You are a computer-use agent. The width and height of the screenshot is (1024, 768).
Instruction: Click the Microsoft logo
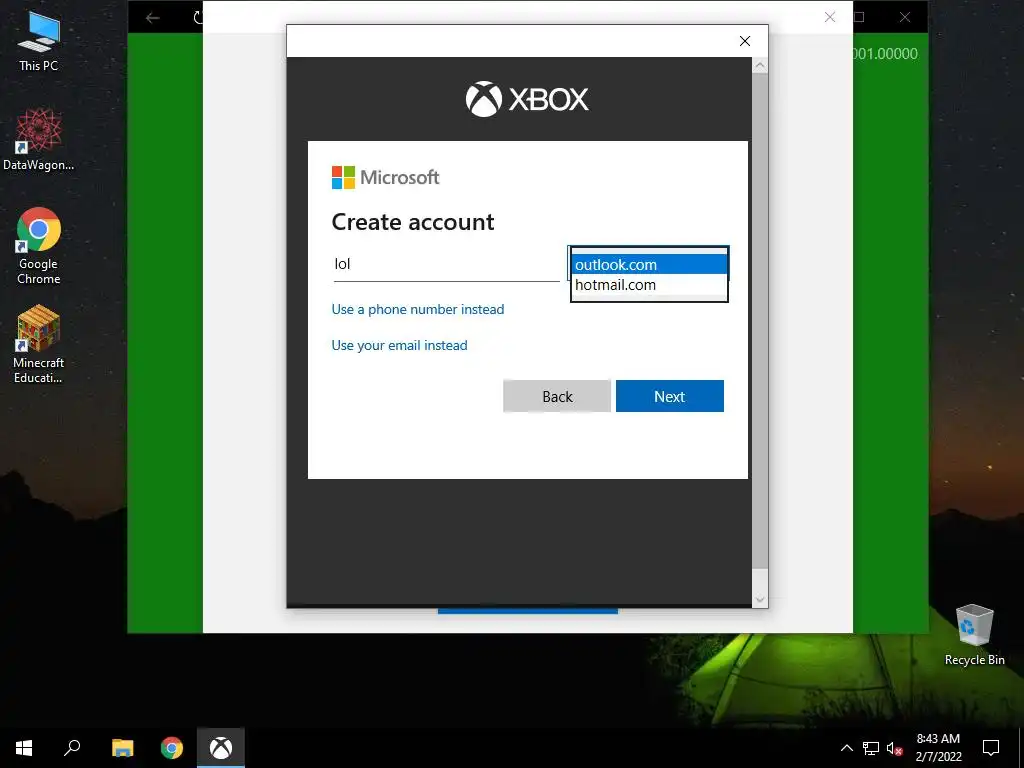385,177
